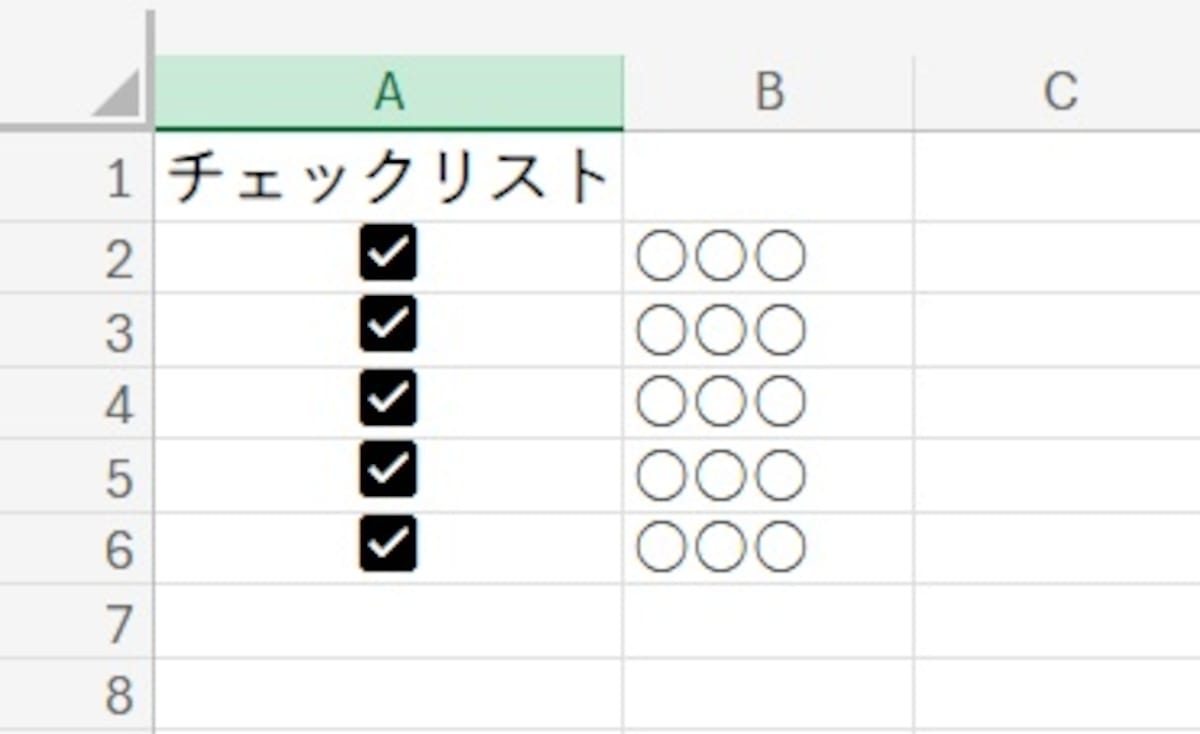Screen dimensions: 1200x734
Task: Uncheck the checkbox in cell A3
Action: 387,325
